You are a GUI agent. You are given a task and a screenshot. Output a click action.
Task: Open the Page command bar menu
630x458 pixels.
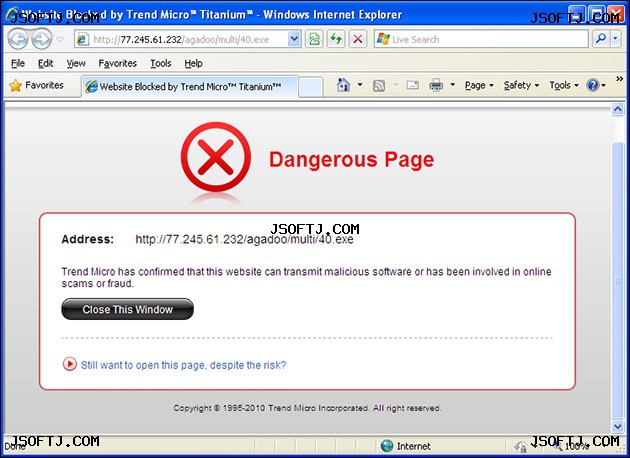[479, 85]
